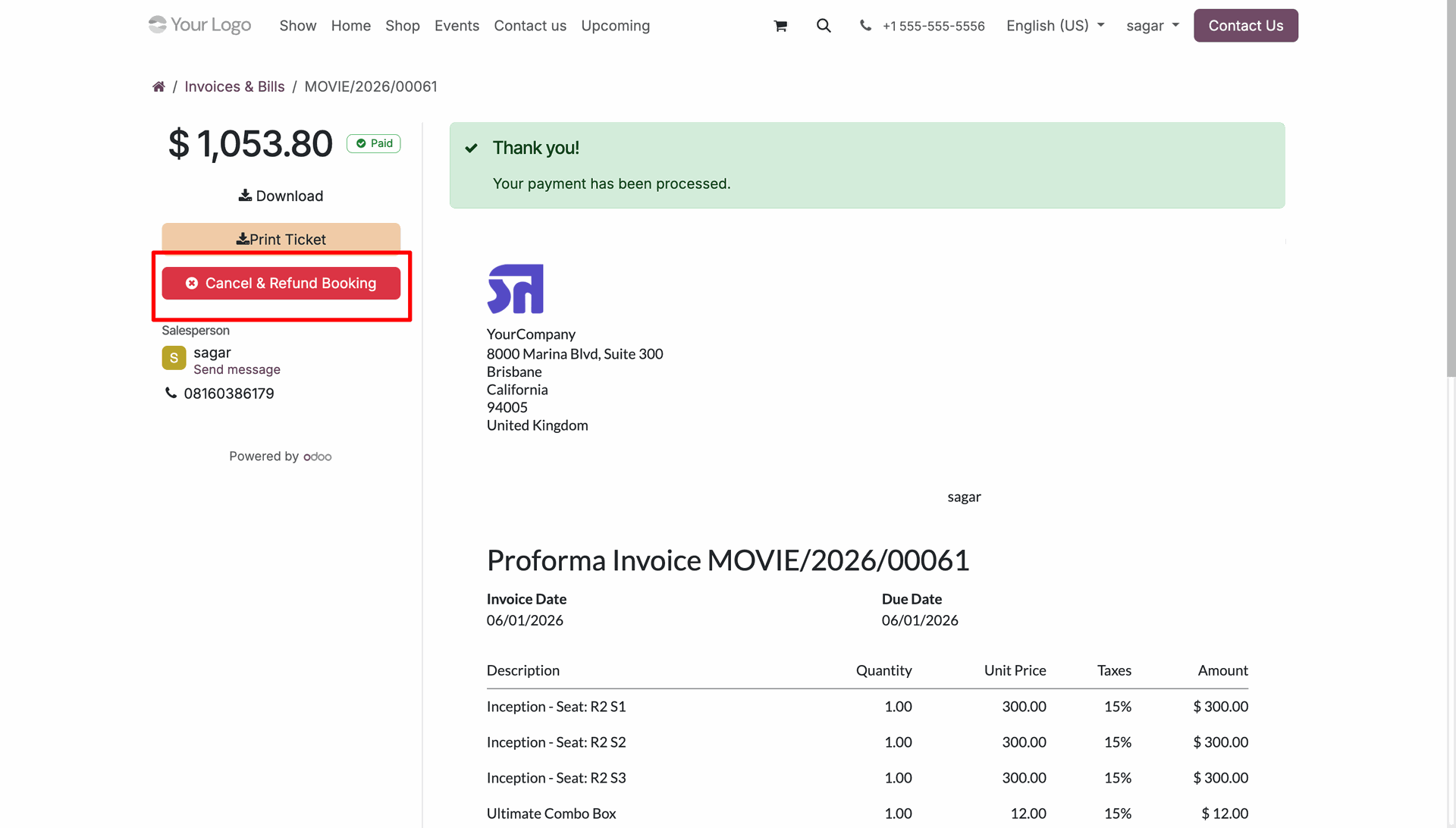Open the Shop menu item
Screen dimensions: 1456x828
point(403,26)
